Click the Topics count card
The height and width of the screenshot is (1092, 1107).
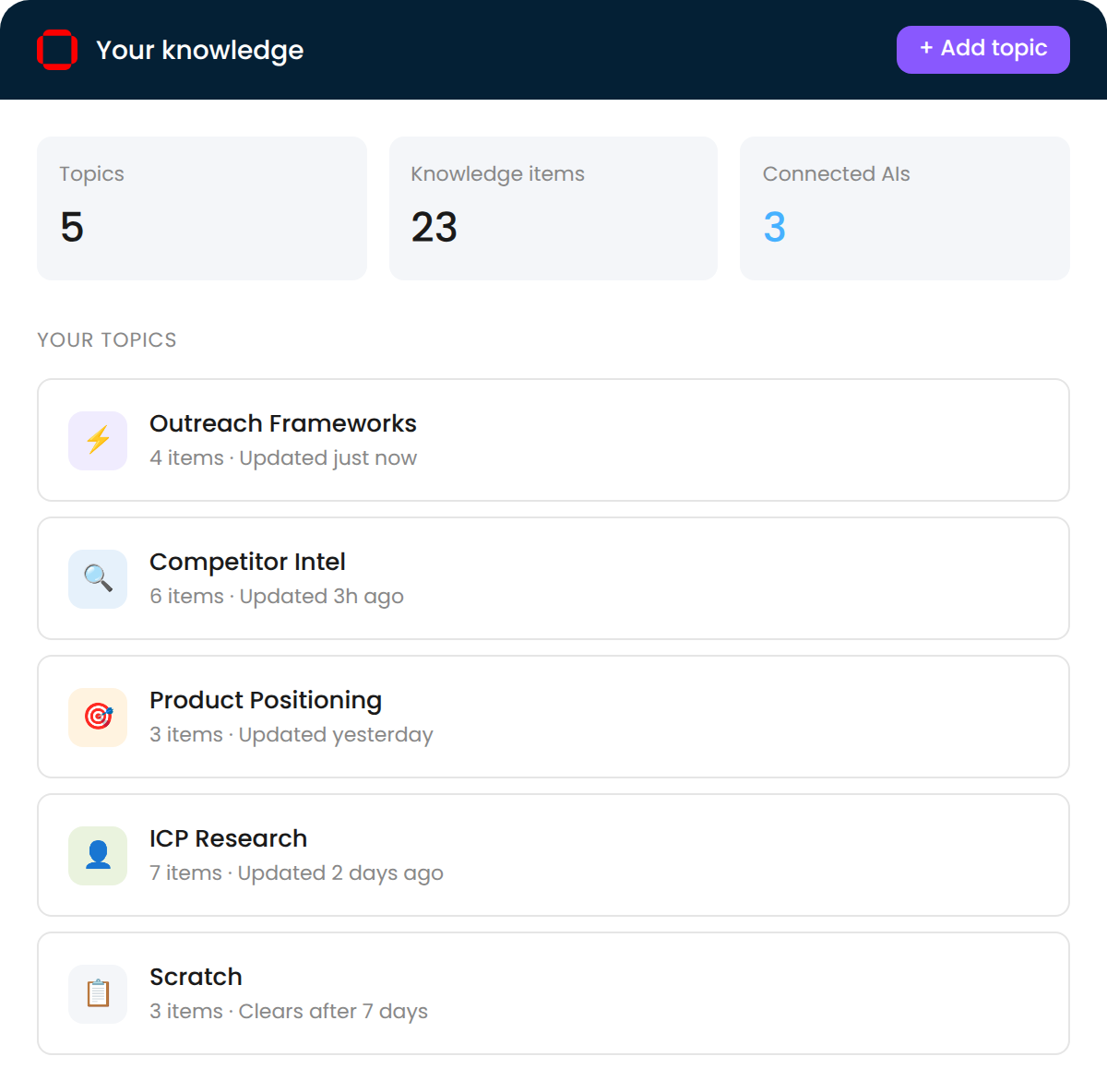(201, 208)
